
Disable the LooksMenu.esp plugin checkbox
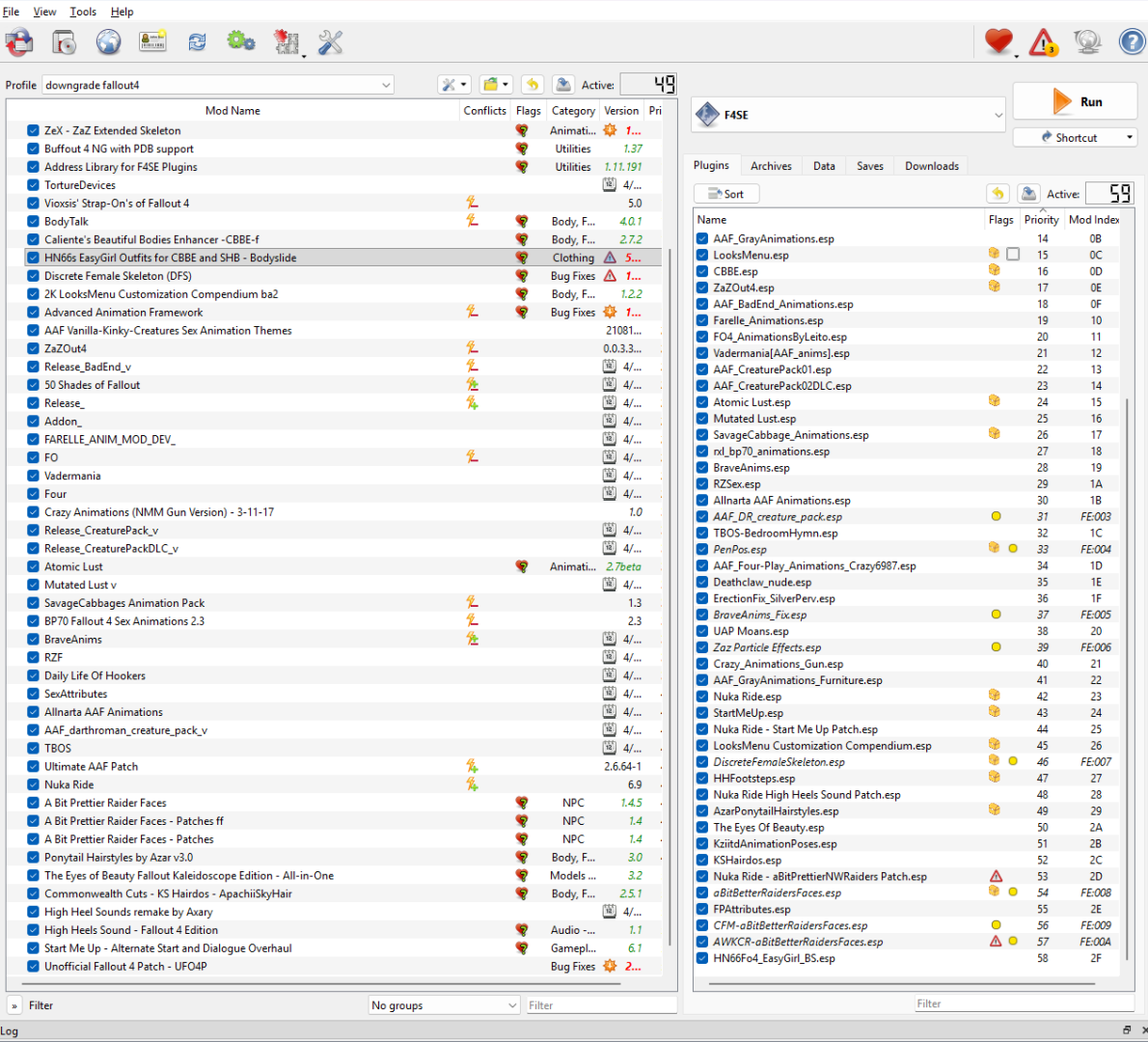click(702, 255)
